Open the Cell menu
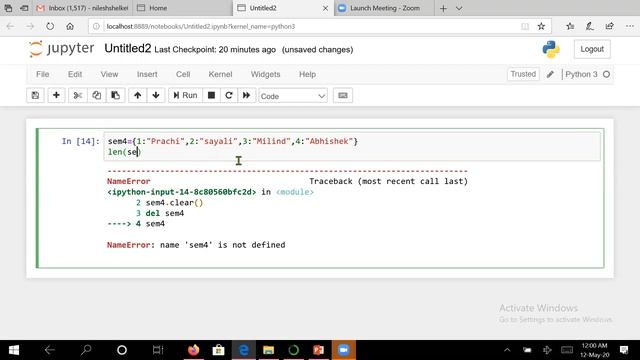 [183, 74]
